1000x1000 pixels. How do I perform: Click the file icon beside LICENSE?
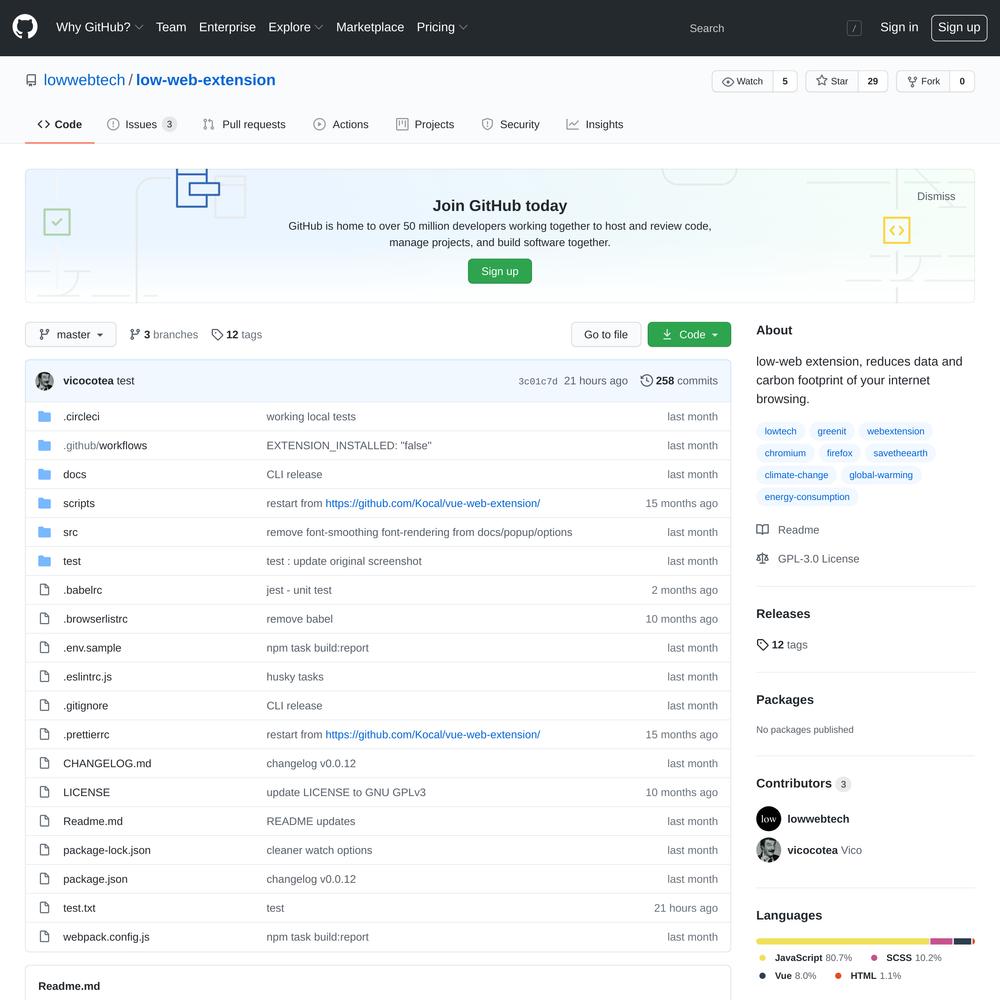pos(45,792)
